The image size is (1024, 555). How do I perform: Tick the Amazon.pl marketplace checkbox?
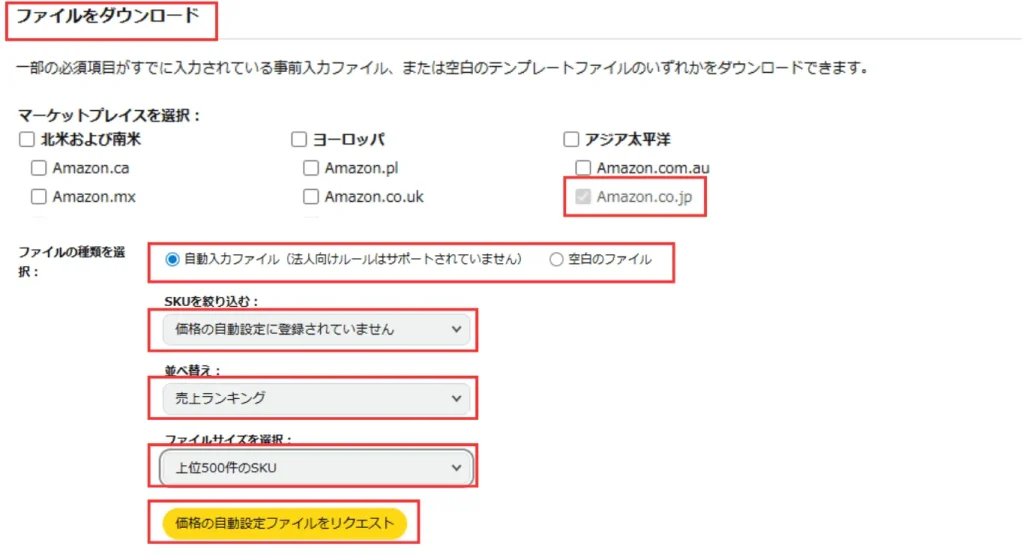[x=311, y=168]
